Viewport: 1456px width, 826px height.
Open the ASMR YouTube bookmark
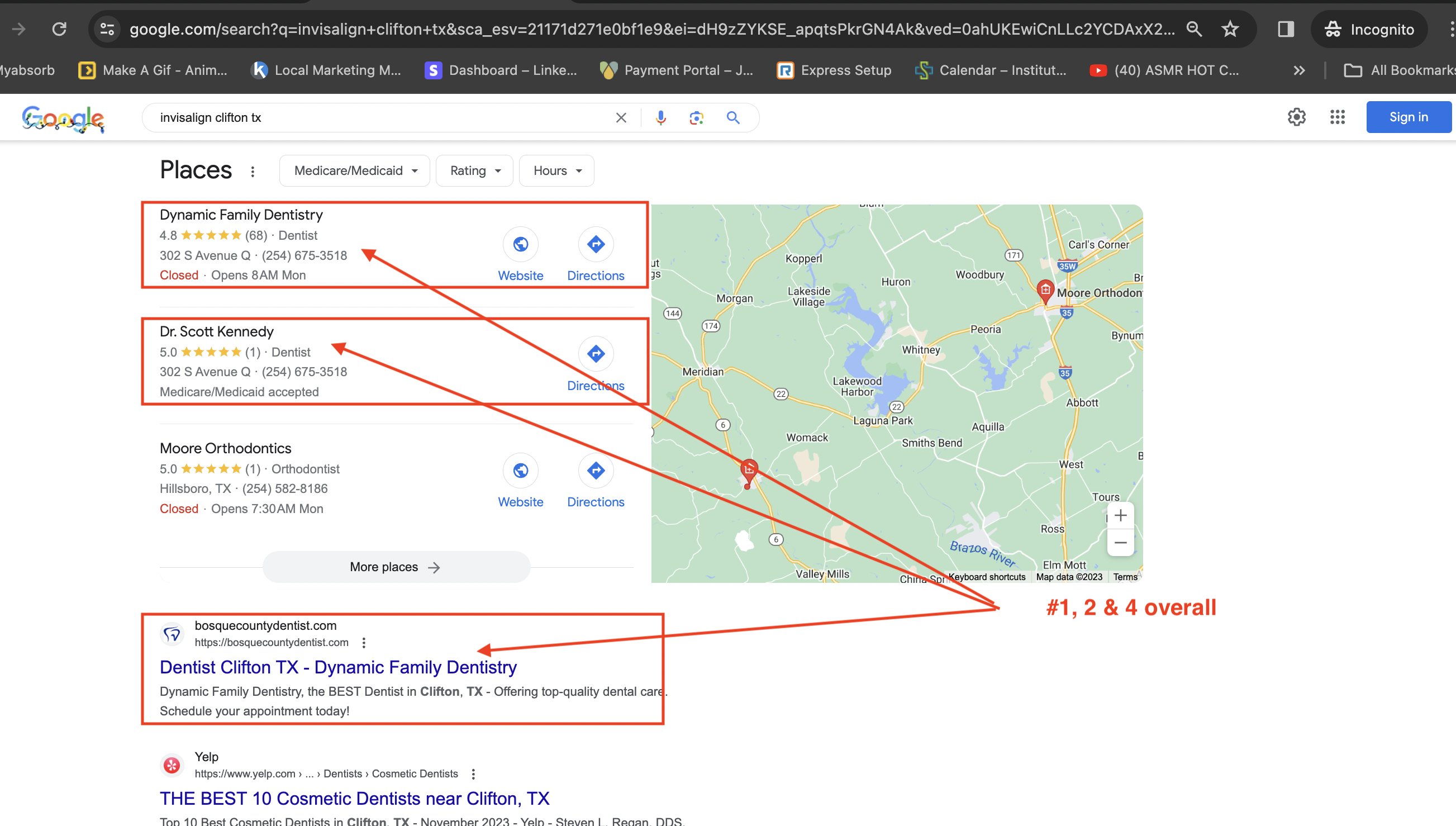(1164, 70)
